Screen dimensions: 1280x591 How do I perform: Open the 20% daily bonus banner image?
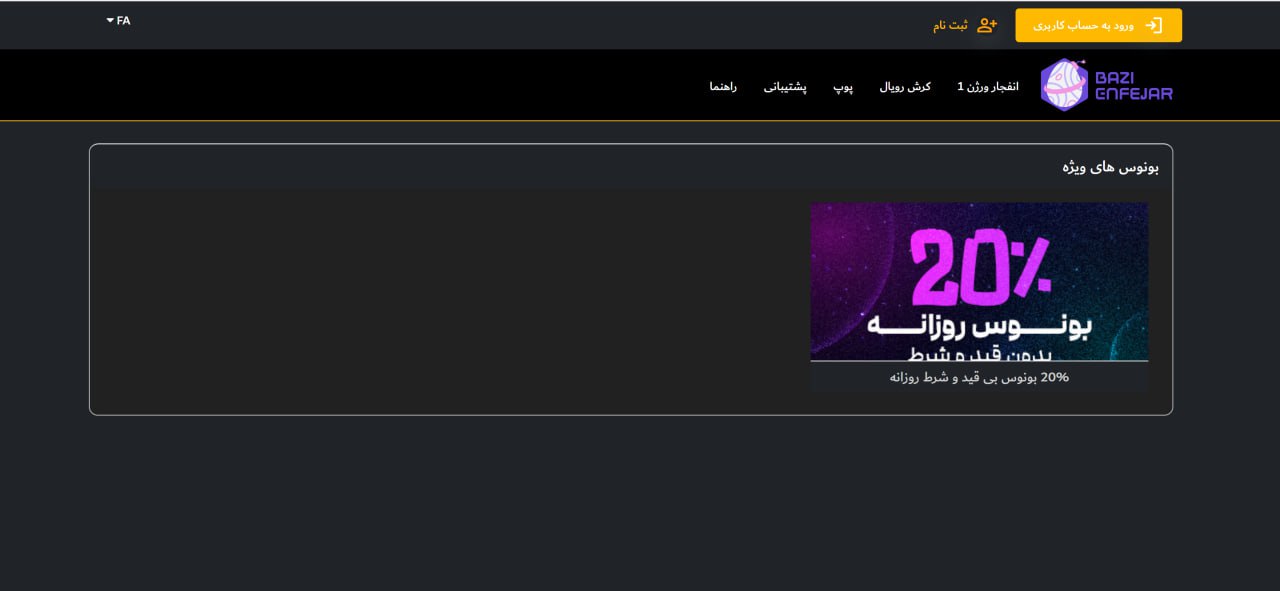(979, 281)
